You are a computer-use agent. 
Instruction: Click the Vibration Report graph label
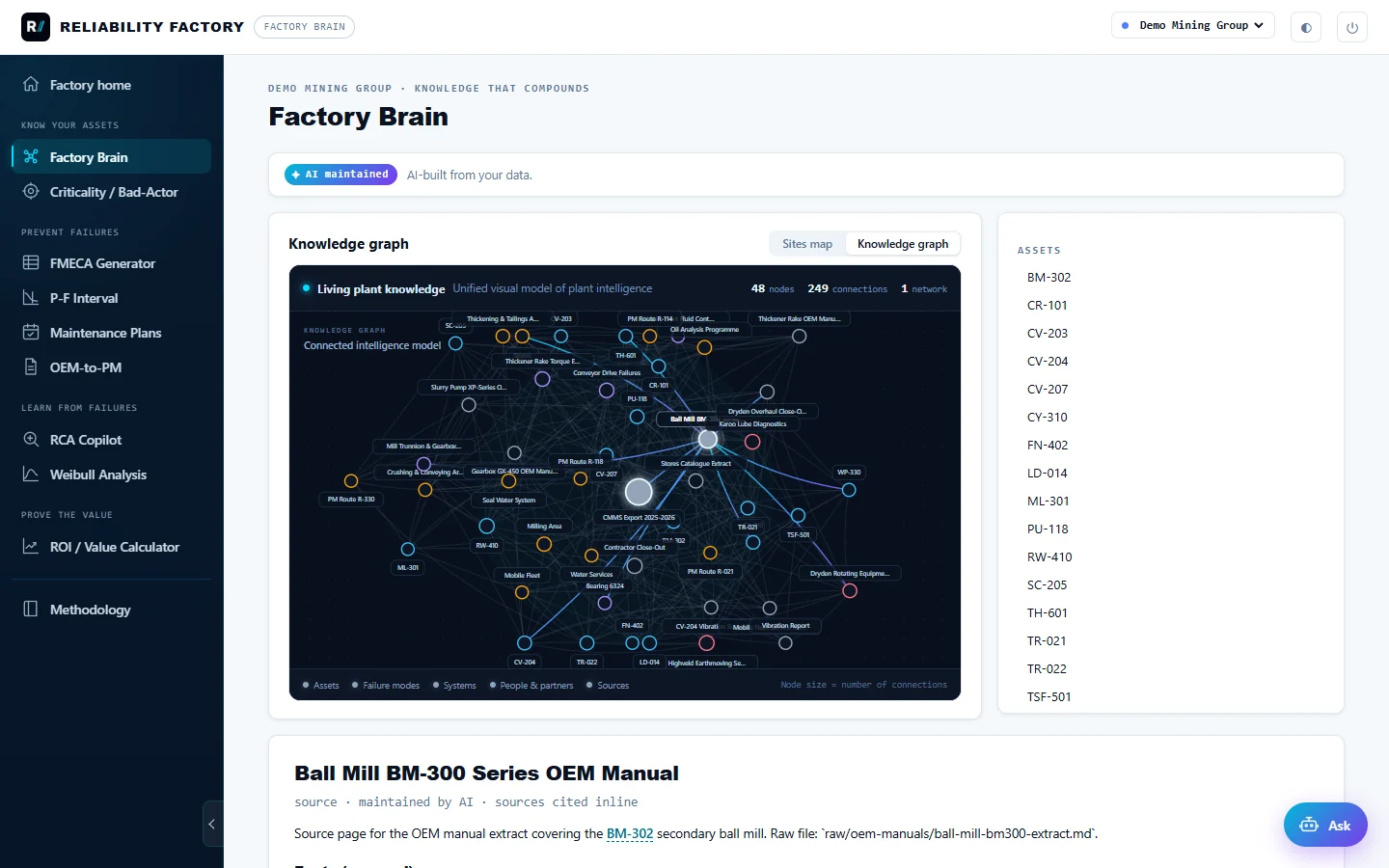pos(786,626)
